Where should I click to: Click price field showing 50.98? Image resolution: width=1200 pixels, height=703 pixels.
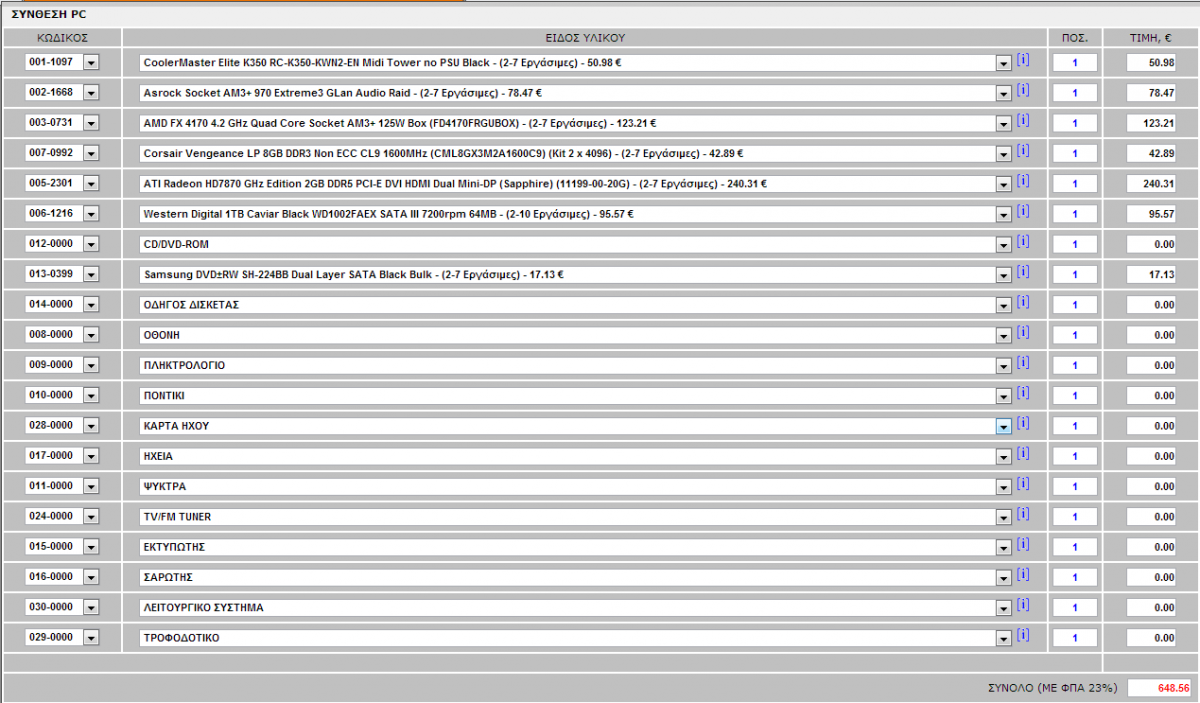(1152, 63)
